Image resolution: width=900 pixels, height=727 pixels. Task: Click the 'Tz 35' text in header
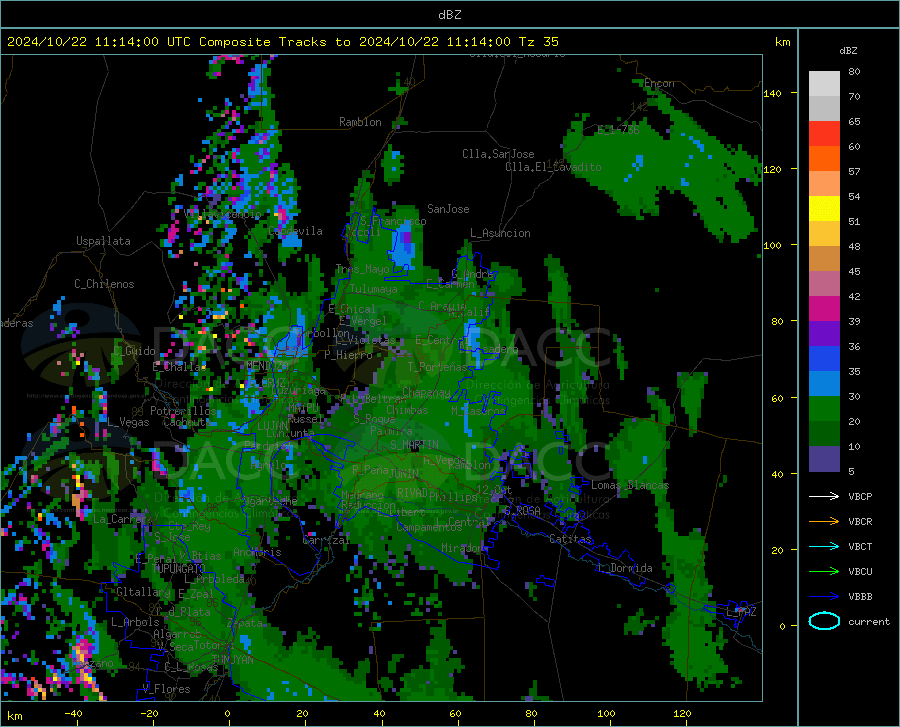(x=538, y=42)
